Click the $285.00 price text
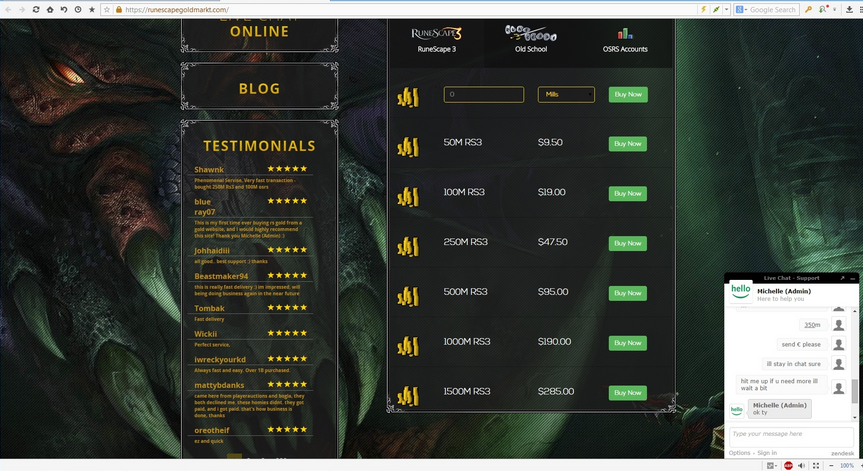This screenshot has height=471, width=864. (x=556, y=392)
